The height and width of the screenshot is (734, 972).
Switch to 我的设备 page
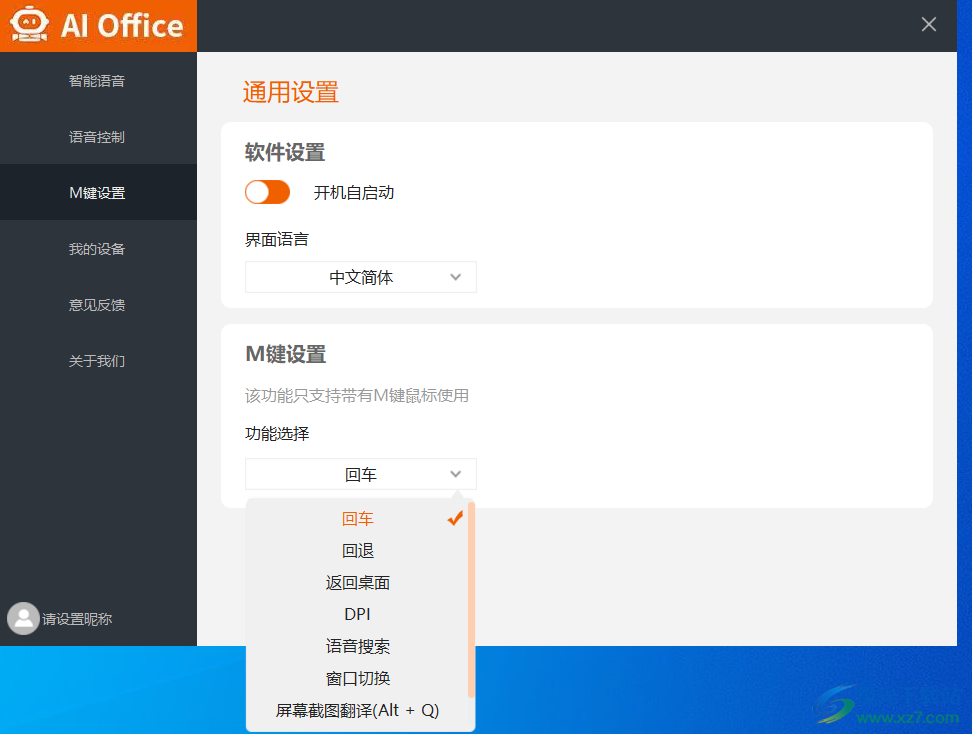[x=96, y=249]
